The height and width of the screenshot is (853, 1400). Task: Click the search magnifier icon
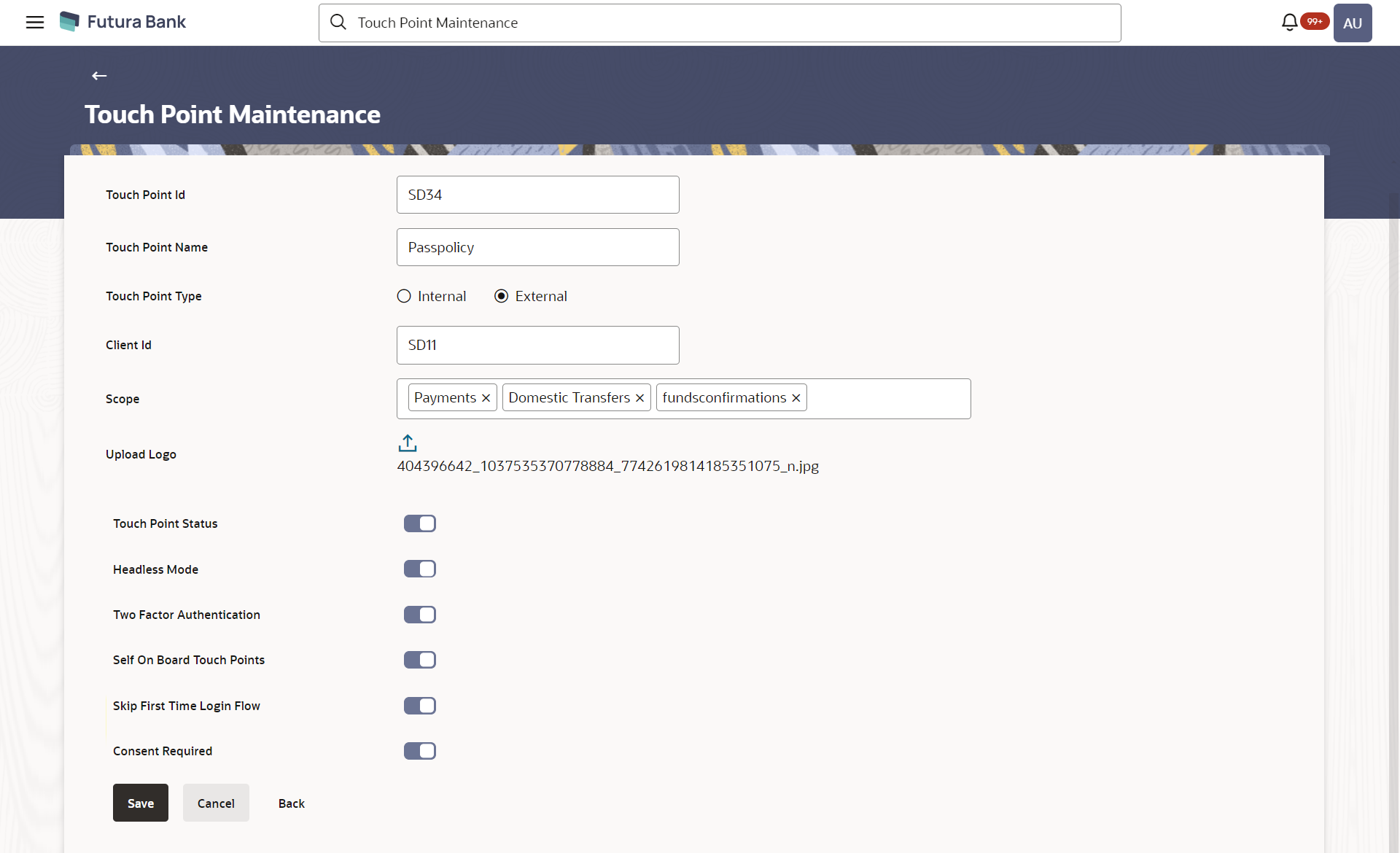338,23
